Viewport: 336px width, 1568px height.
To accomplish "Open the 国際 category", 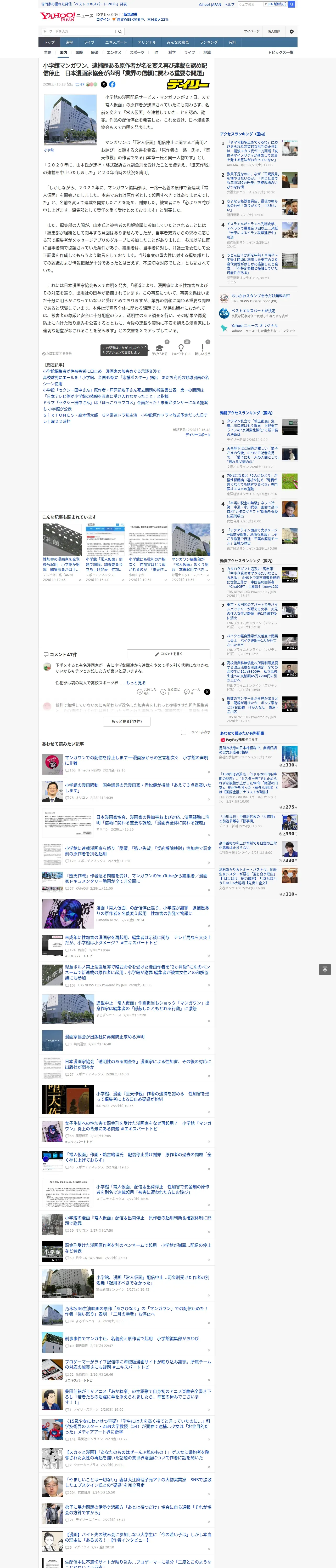I will point(79,52).
